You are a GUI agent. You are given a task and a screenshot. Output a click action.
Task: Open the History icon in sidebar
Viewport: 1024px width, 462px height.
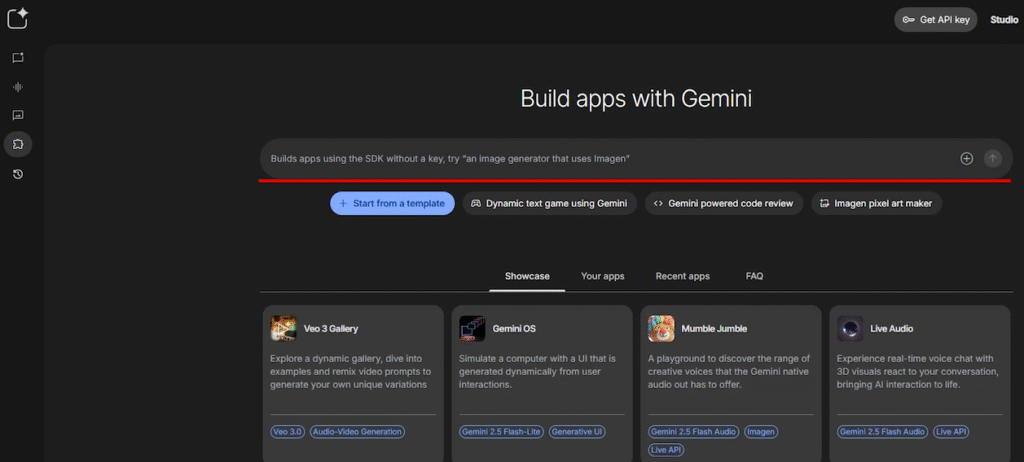point(18,174)
